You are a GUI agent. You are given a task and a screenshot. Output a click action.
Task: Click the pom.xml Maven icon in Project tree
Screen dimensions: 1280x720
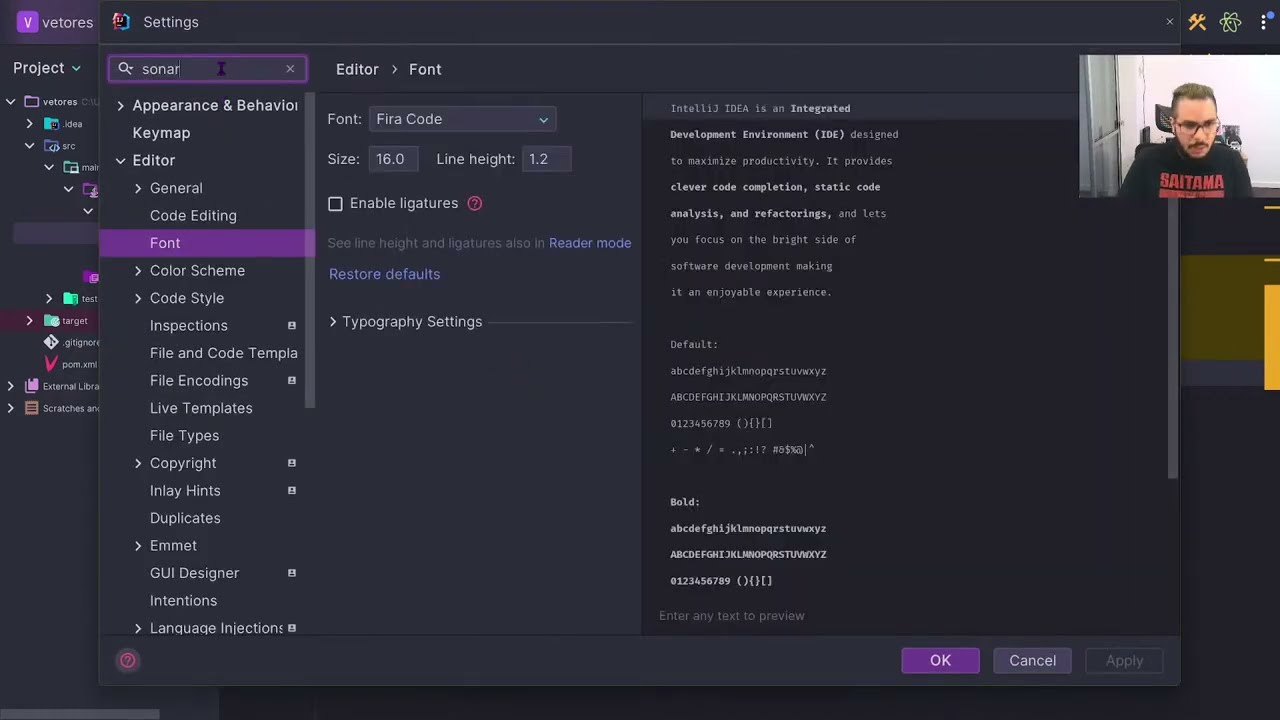(51, 364)
